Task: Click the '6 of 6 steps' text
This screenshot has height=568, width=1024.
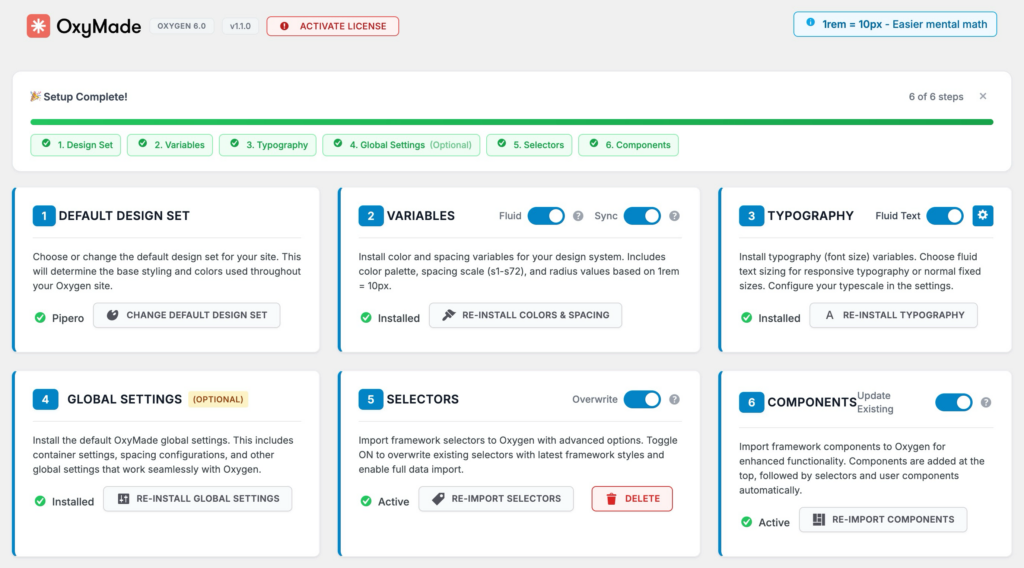Action: tap(936, 97)
